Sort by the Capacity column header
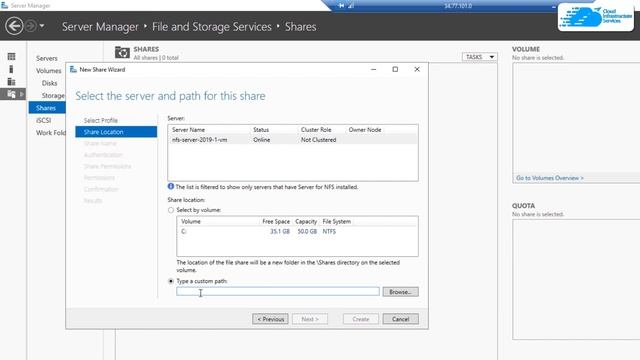640x360 pixels. pyautogui.click(x=306, y=221)
